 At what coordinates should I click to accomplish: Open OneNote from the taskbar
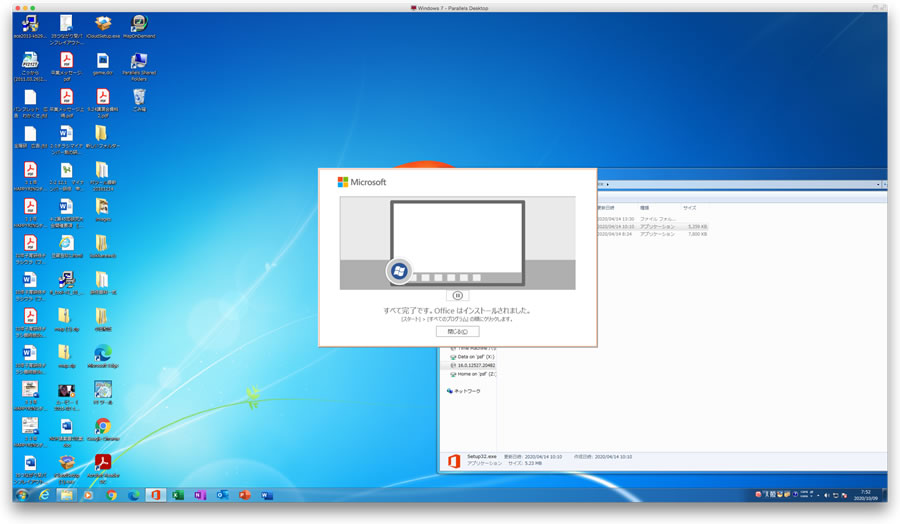click(x=200, y=495)
